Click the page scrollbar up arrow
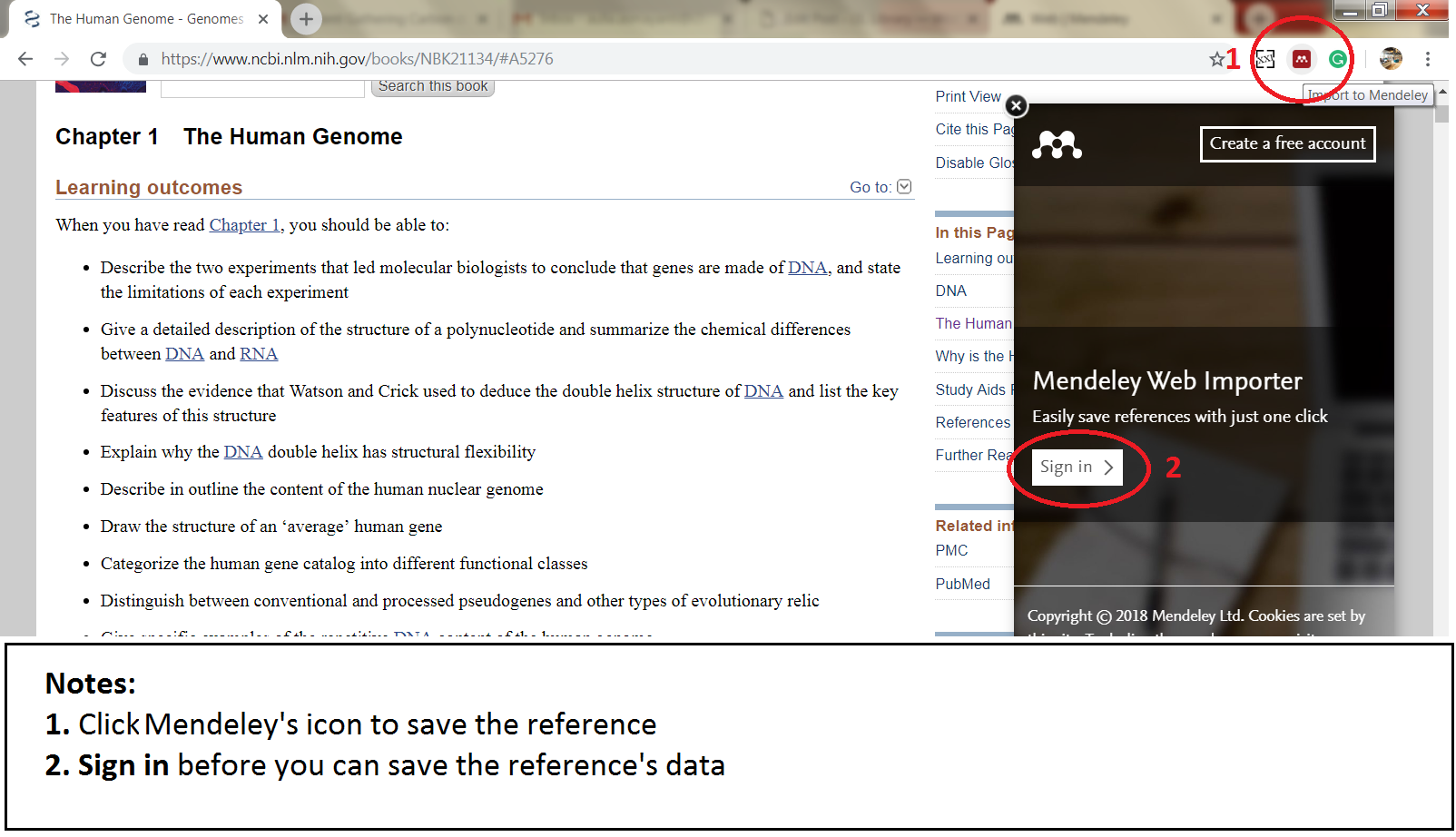1456x837 pixels. 1442,93
